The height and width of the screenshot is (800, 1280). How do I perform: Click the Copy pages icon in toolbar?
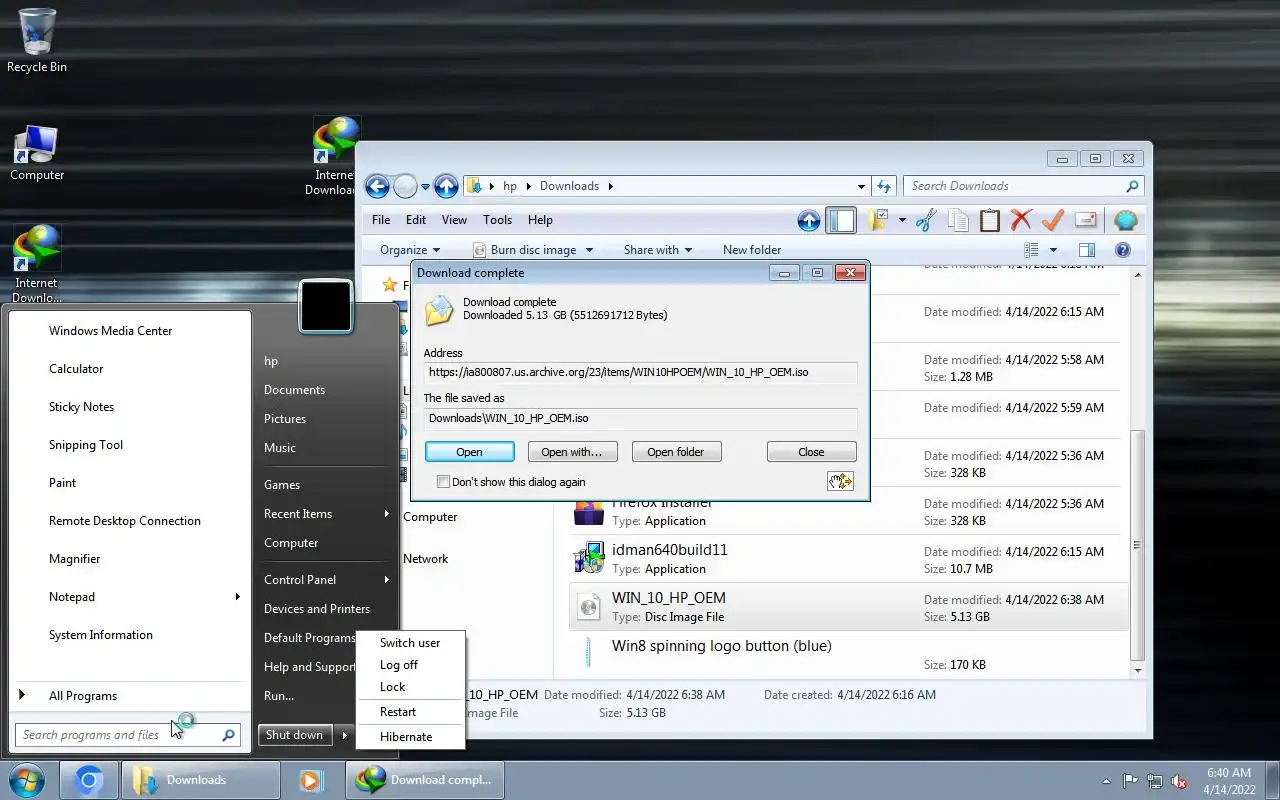pos(958,220)
